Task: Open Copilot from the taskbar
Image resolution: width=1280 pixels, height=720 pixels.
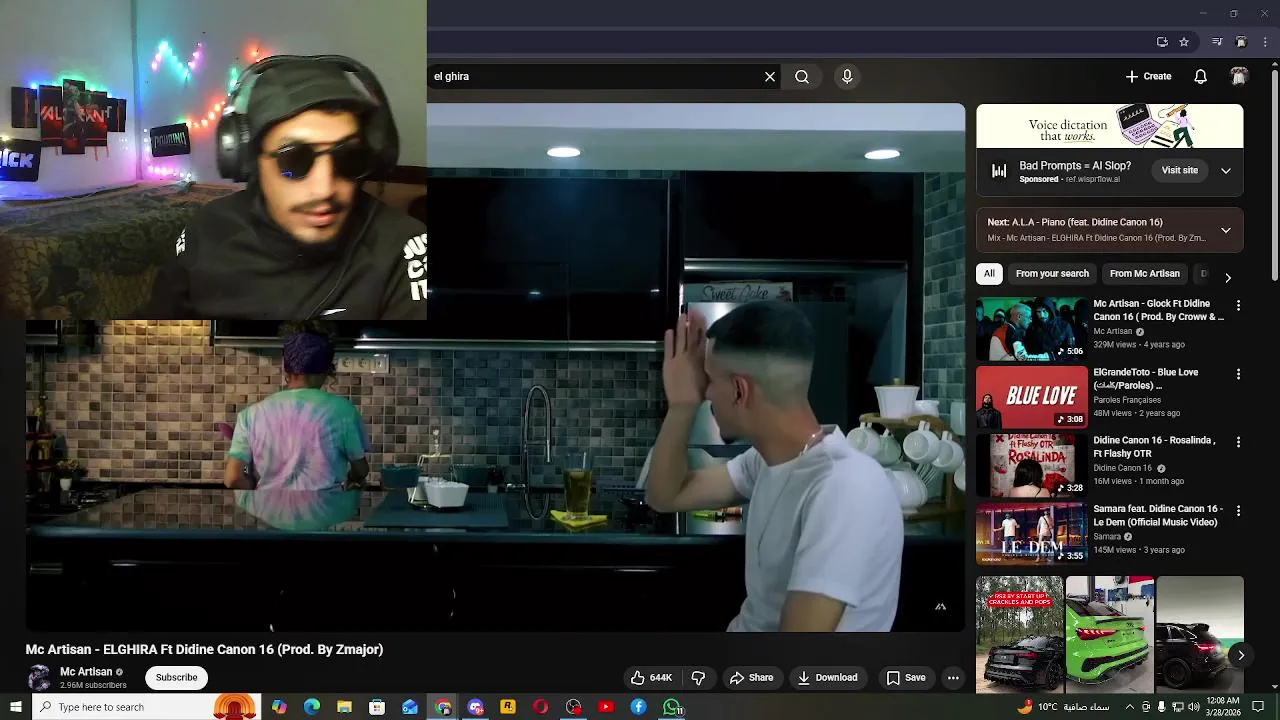Action: click(279, 707)
